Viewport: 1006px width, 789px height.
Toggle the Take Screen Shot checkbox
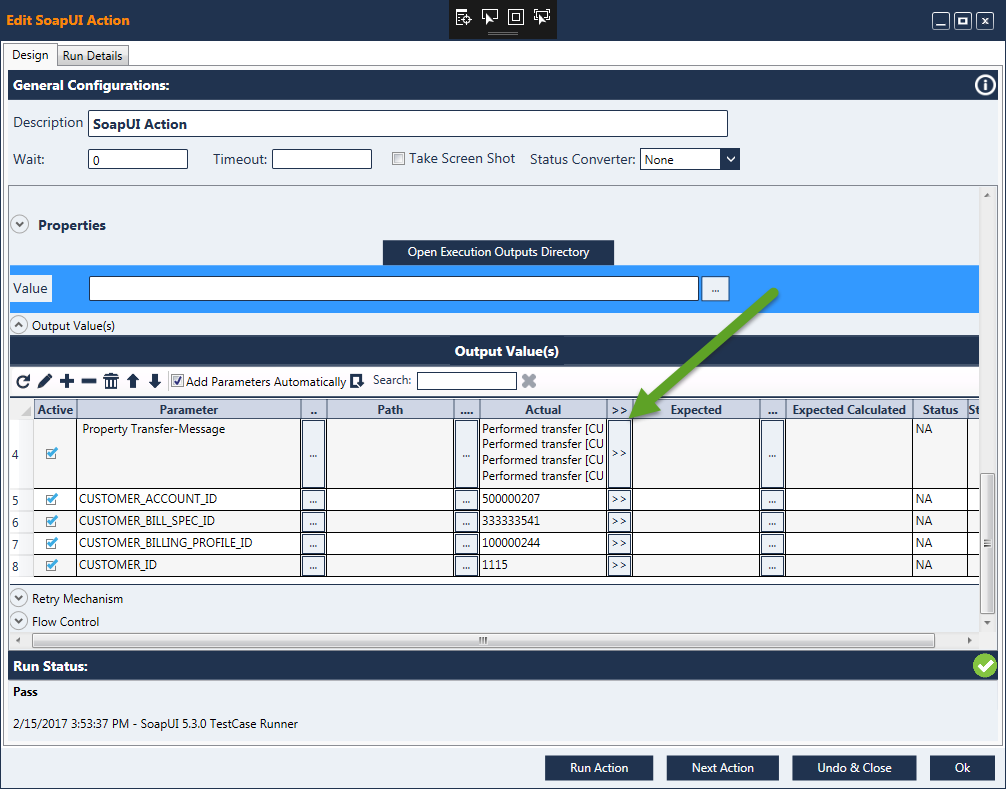click(398, 158)
